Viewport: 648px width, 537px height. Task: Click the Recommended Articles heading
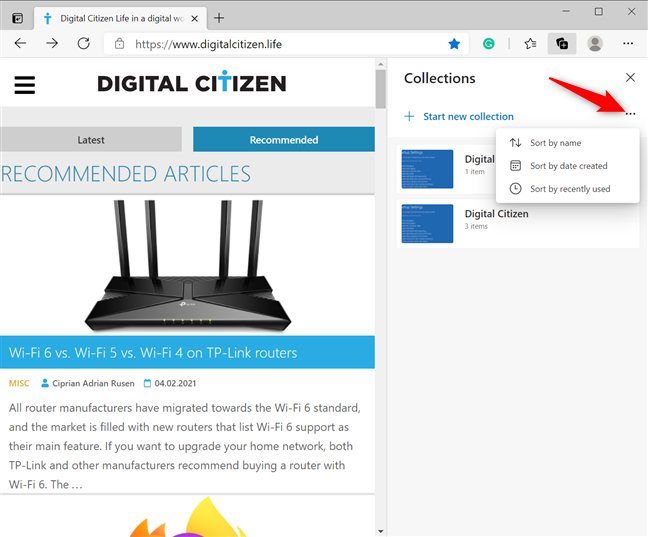[126, 174]
